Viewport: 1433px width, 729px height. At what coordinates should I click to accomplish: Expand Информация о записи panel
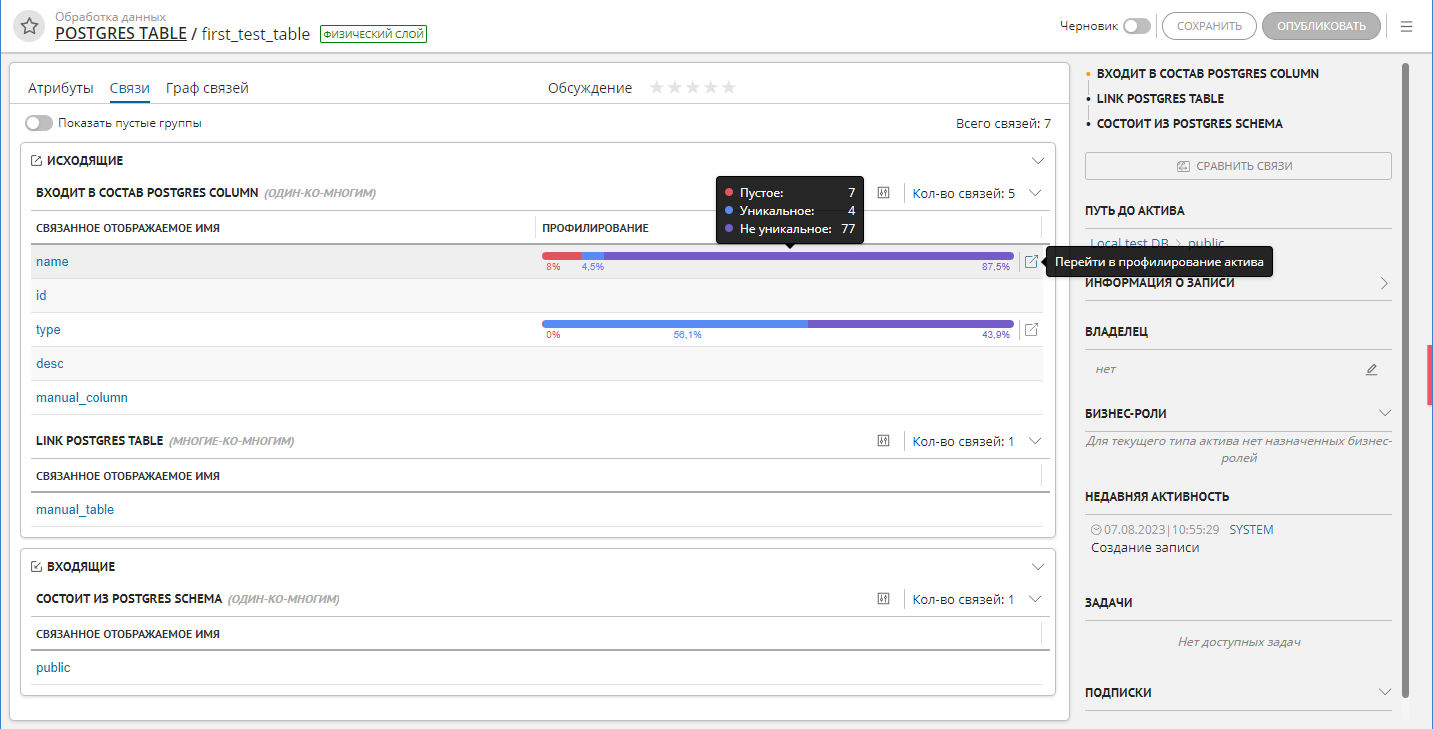tap(1384, 283)
